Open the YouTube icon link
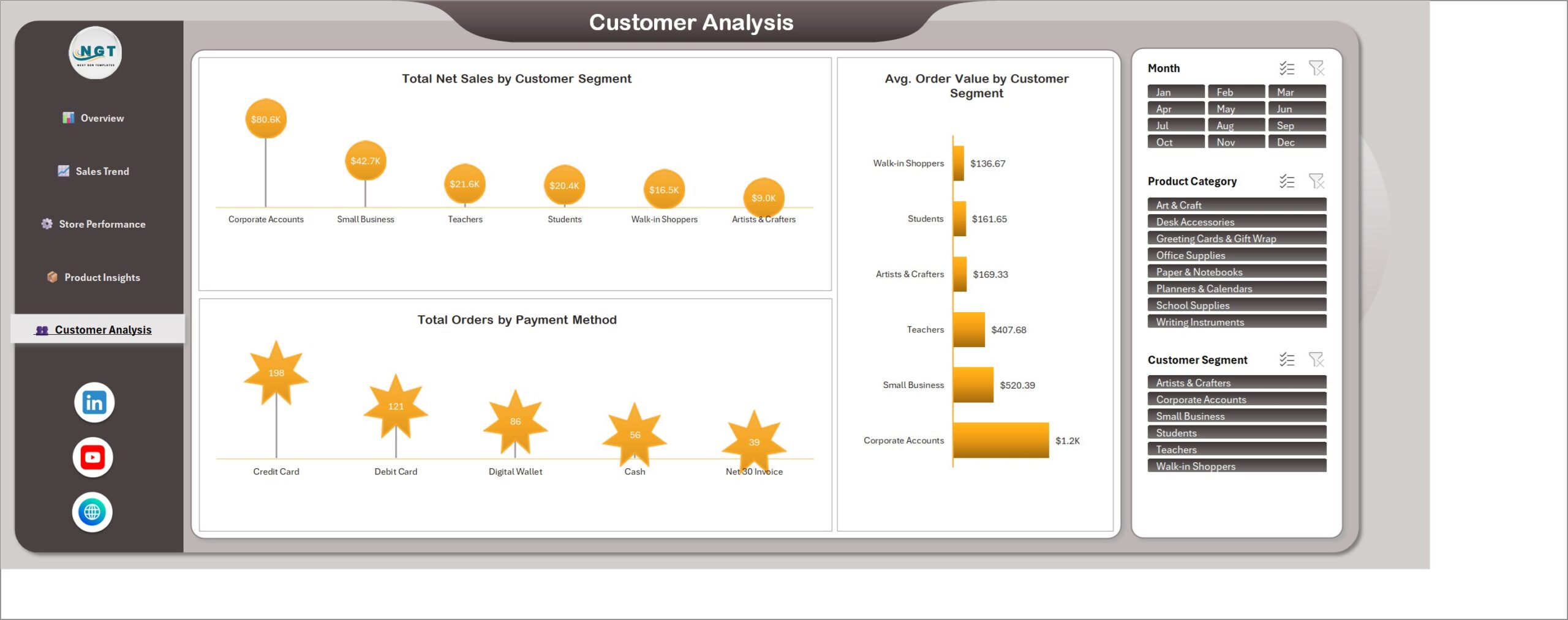 (93, 457)
